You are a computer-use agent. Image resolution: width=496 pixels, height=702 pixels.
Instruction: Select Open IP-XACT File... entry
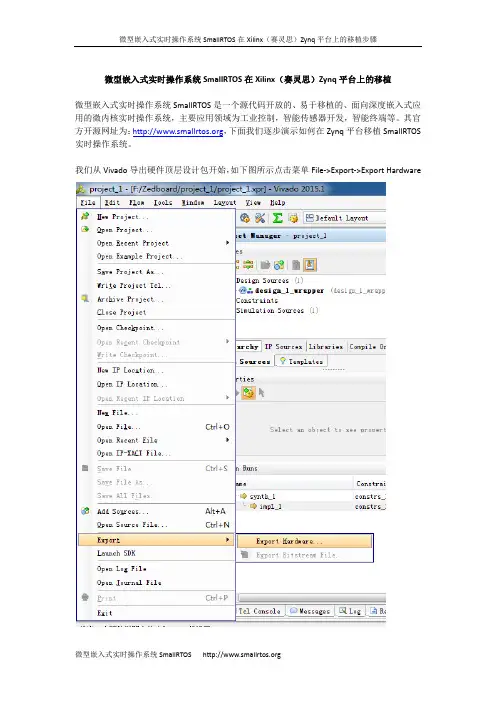pos(156,453)
